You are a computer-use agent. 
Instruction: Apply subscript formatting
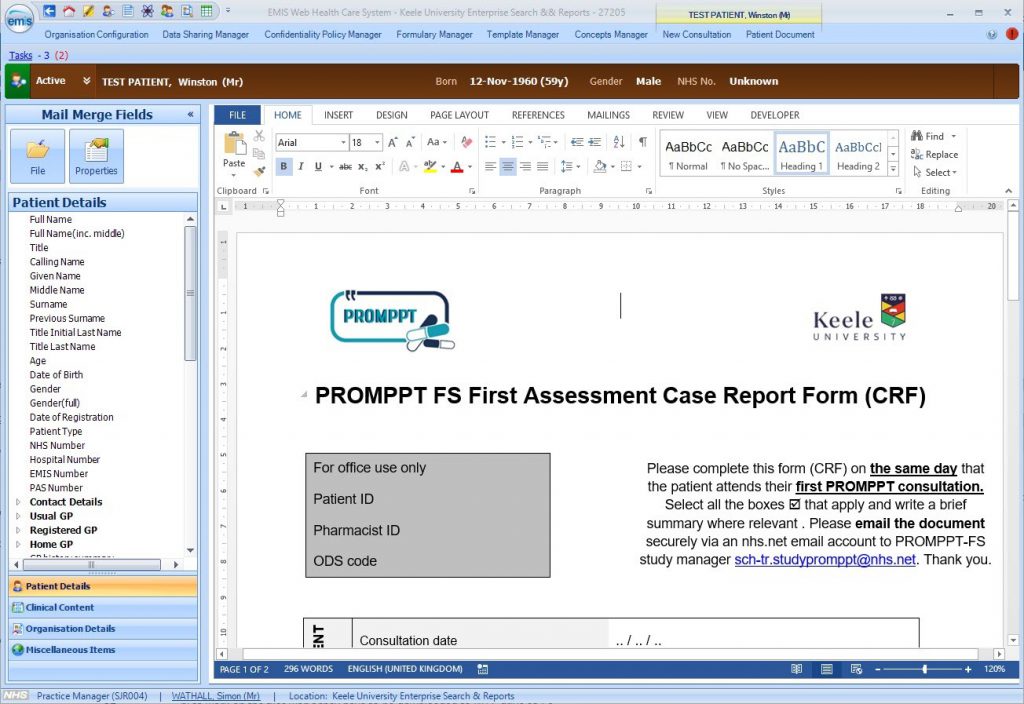[x=362, y=167]
